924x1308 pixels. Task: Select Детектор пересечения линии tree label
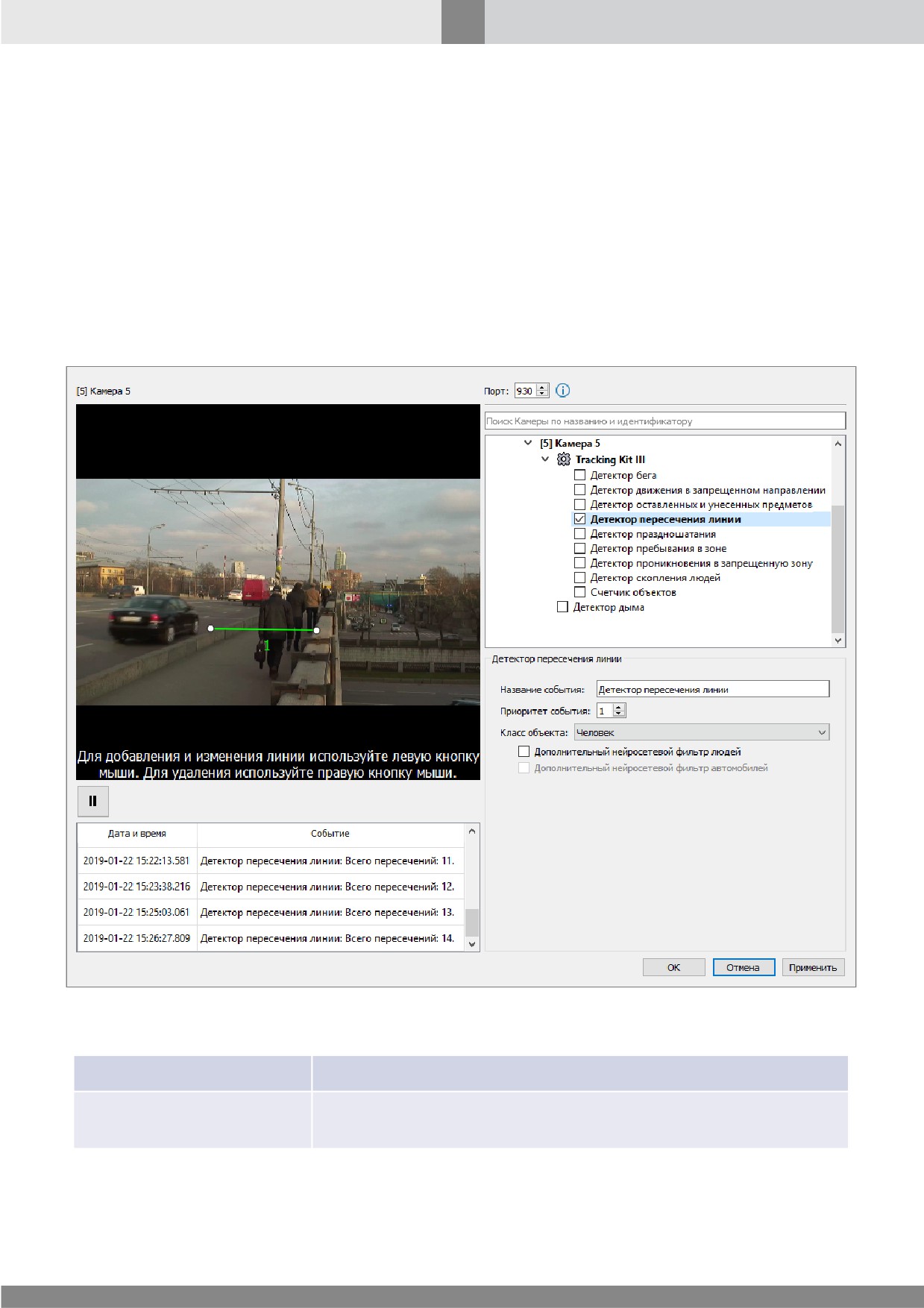(665, 519)
